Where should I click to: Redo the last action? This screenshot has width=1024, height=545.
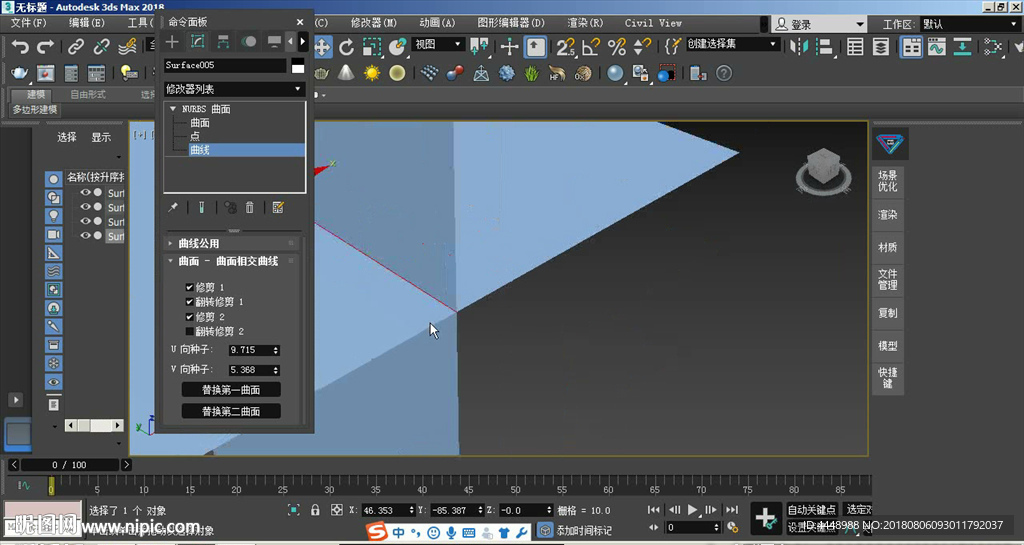45,47
